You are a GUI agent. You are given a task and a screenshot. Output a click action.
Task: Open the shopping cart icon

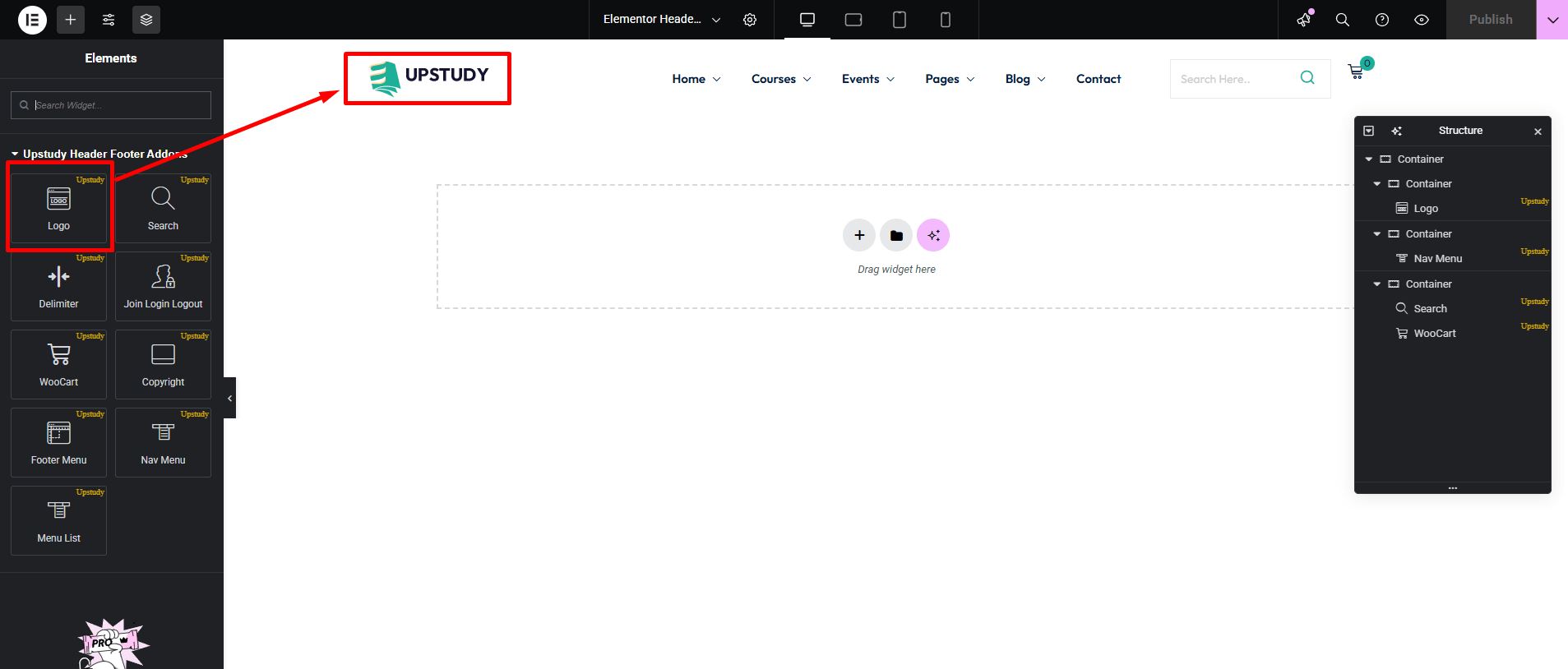pos(1356,72)
